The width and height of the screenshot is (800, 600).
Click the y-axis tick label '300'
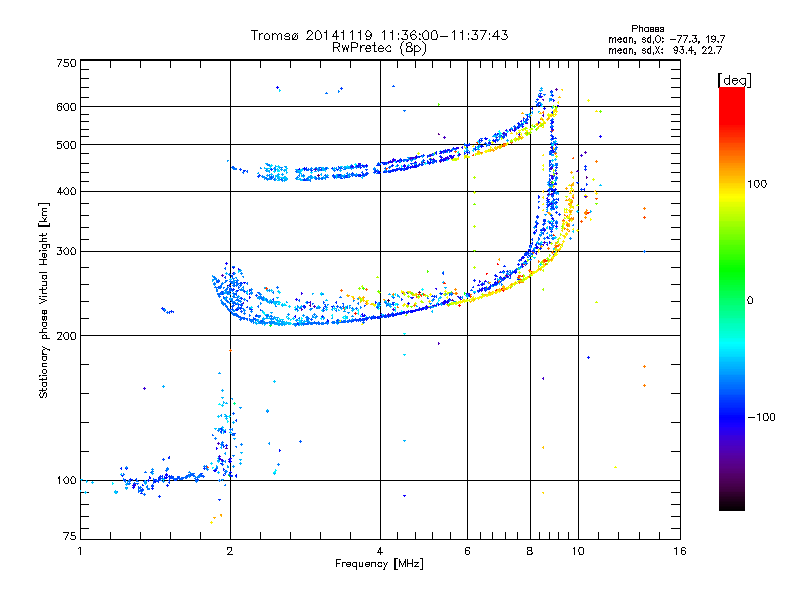(x=67, y=252)
